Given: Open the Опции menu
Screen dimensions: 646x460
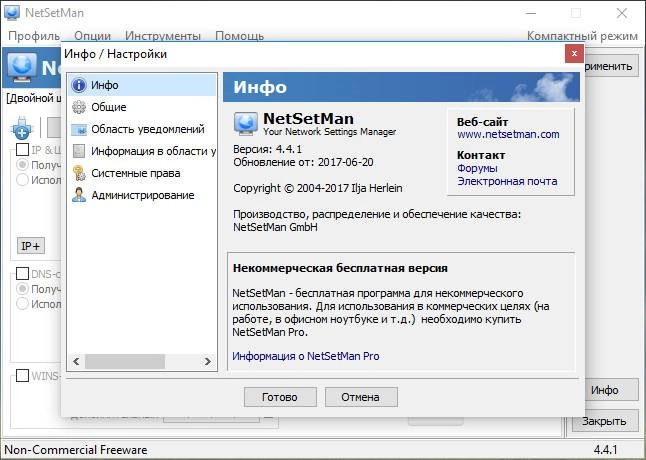Looking at the screenshot, I should [93, 36].
